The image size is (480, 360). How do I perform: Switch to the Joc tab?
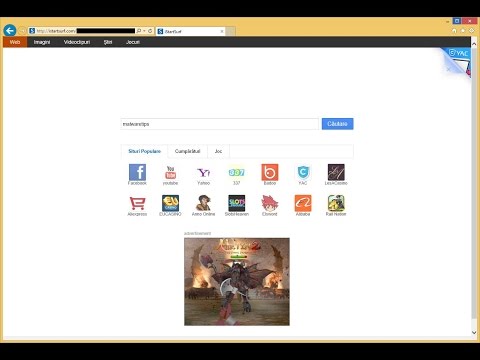pyautogui.click(x=218, y=151)
